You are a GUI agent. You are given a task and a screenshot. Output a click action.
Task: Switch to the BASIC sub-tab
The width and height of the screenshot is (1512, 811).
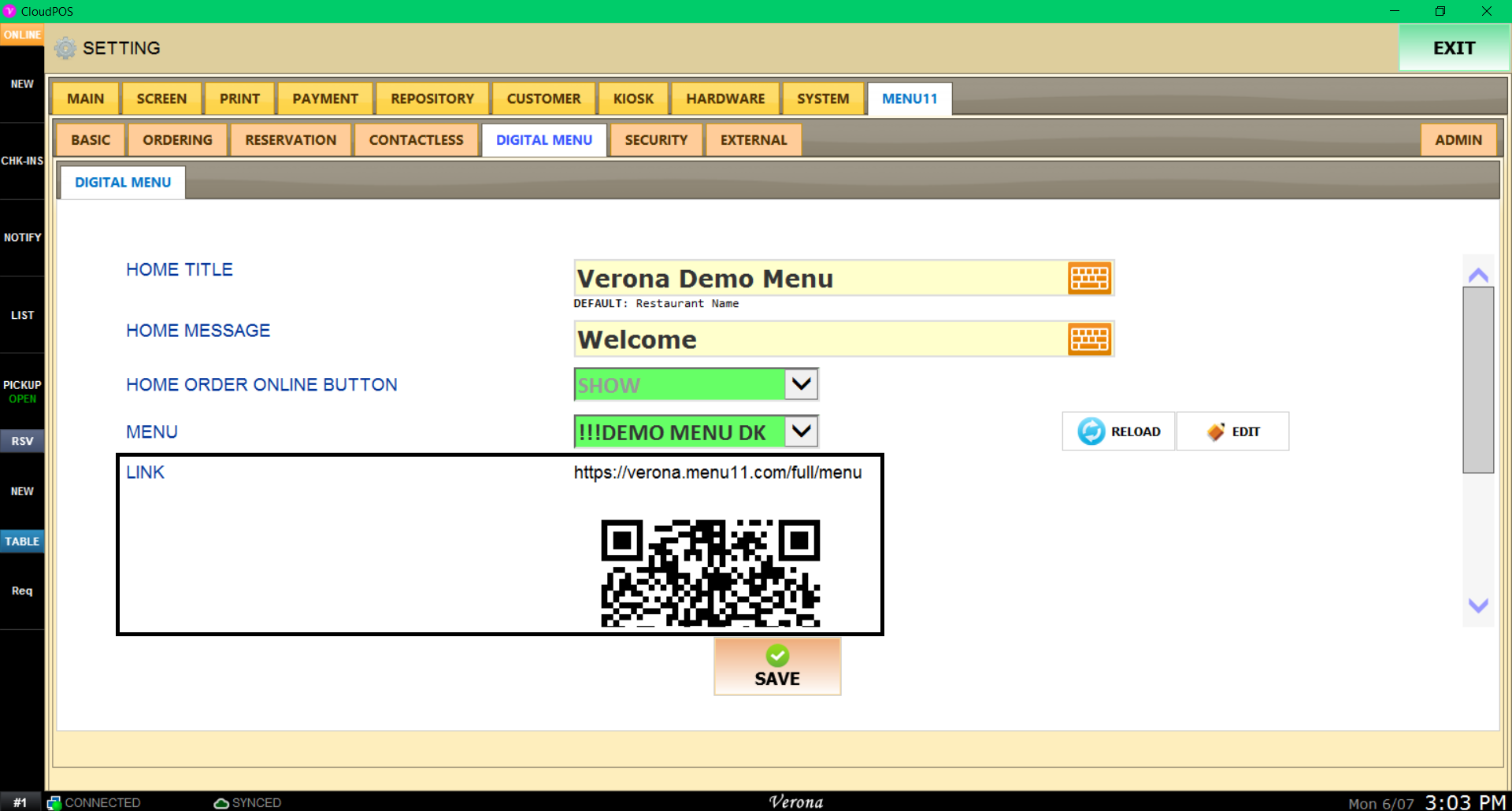click(x=91, y=140)
